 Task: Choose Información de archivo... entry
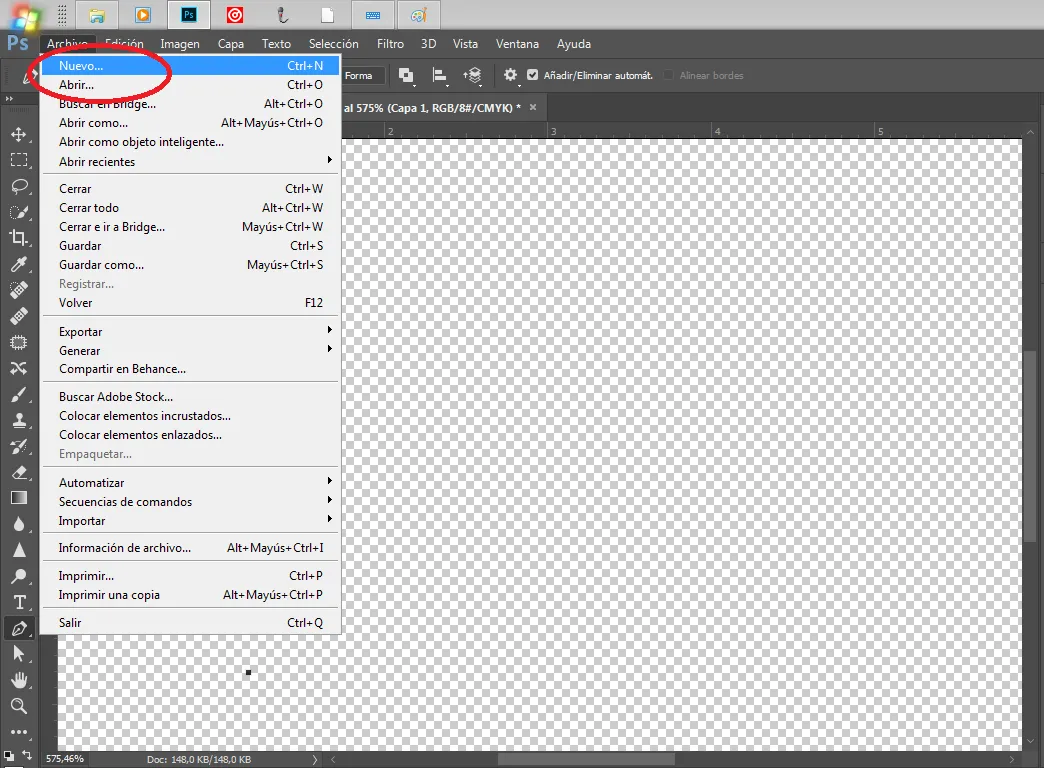pos(190,548)
